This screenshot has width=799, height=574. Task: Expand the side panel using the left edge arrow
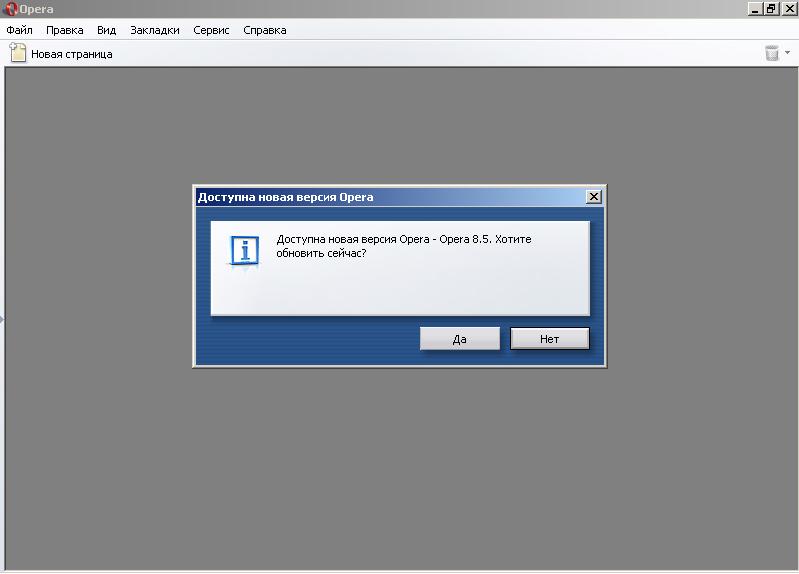pyautogui.click(x=2, y=319)
